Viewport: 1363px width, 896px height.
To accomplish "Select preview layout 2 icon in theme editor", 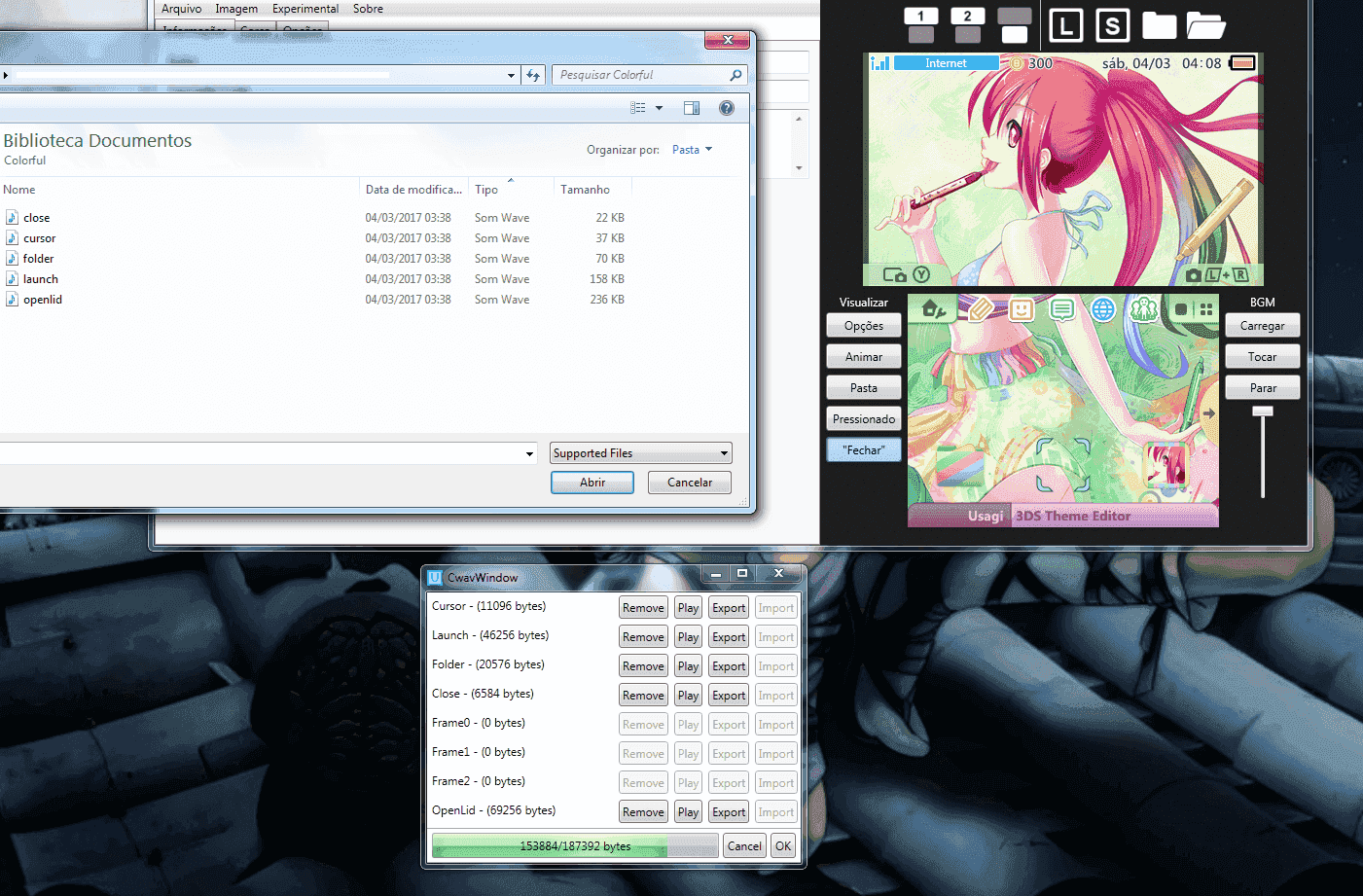I will tap(967, 25).
